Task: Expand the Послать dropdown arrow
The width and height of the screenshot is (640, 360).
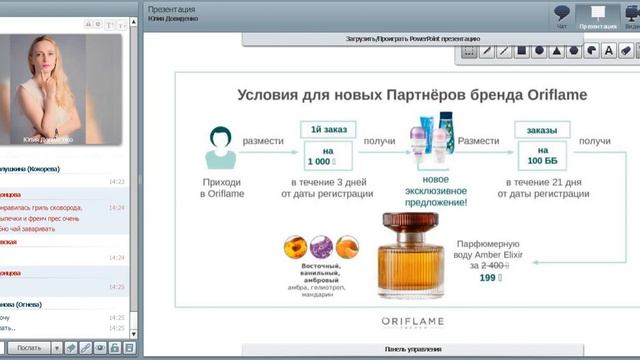Action: (x=57, y=348)
